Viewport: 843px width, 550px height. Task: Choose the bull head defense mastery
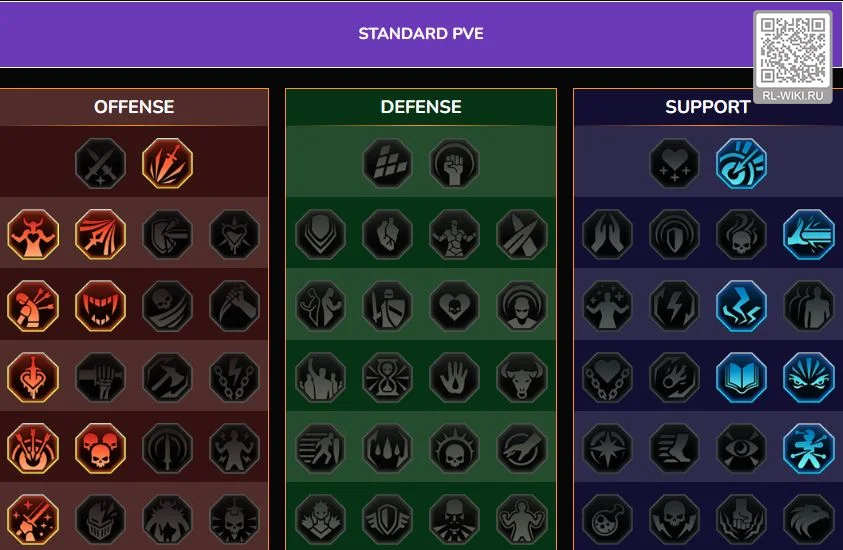521,377
